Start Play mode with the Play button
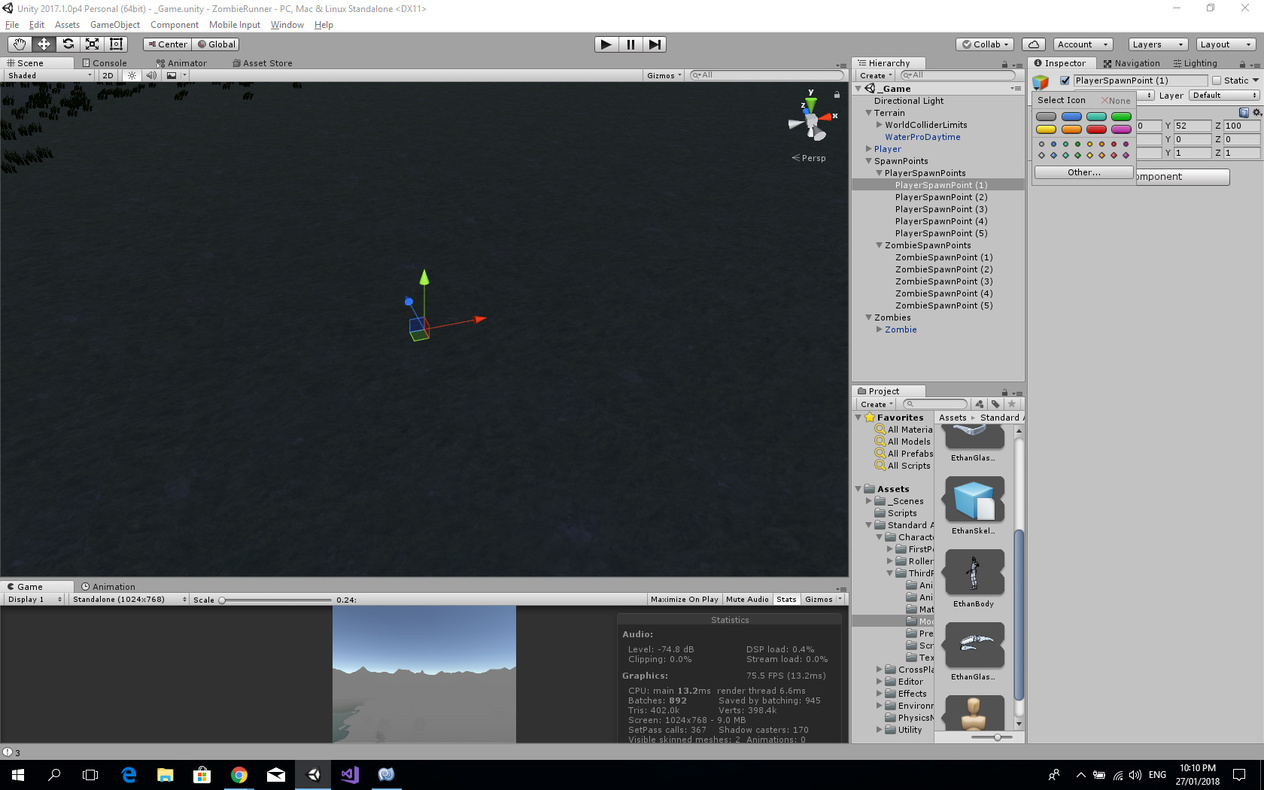 (606, 44)
